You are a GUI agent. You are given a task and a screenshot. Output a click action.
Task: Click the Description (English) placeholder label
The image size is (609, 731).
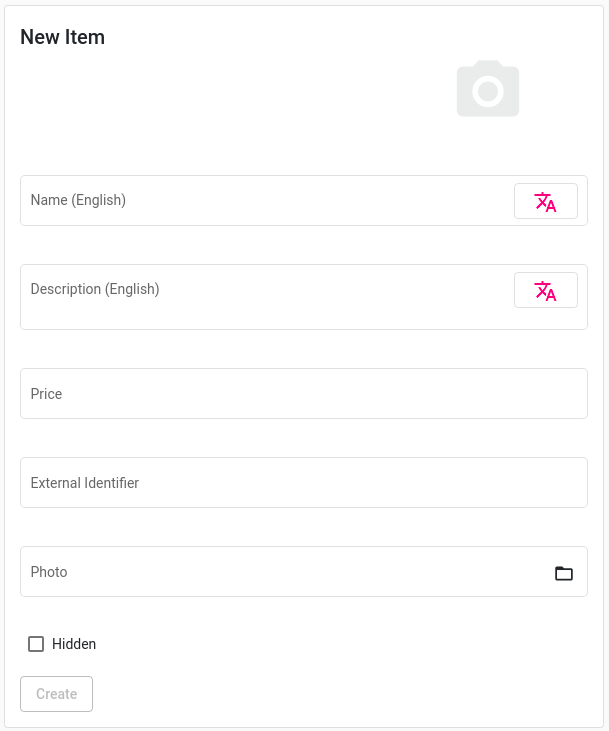point(95,289)
